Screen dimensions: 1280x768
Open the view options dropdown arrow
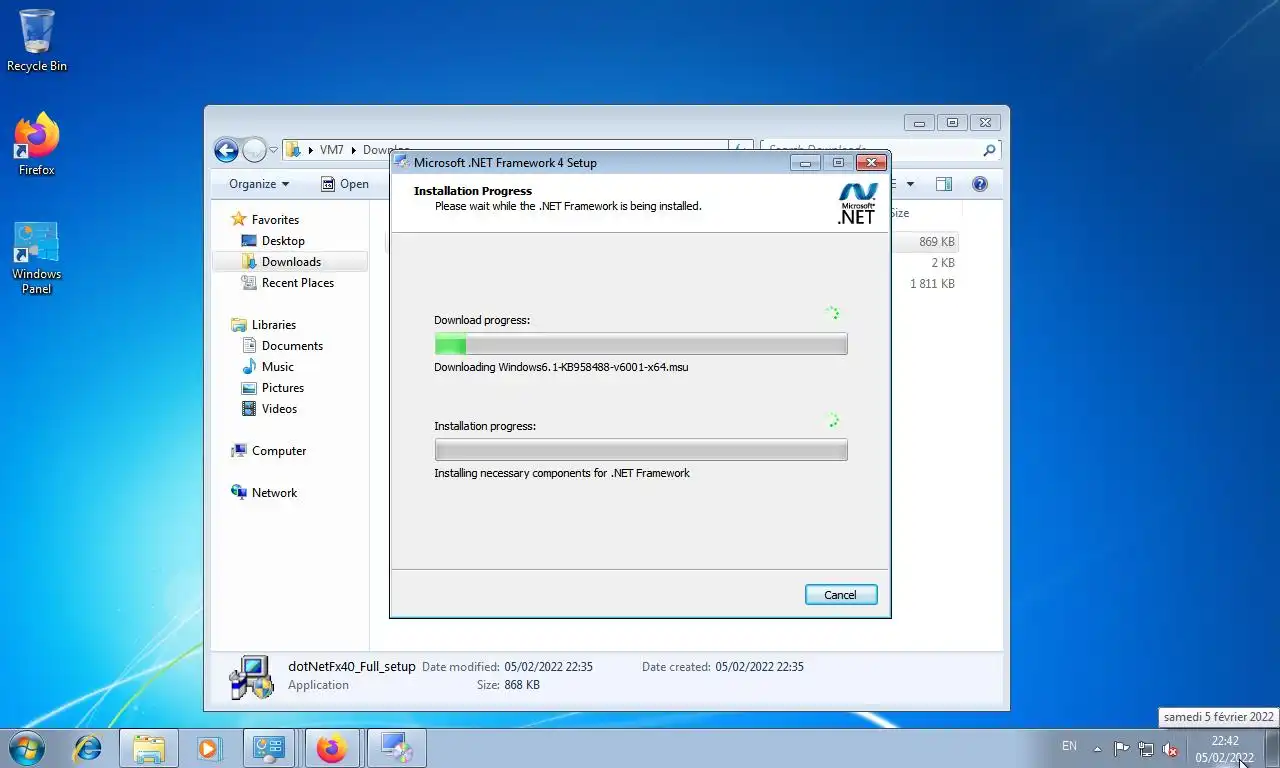(x=910, y=184)
